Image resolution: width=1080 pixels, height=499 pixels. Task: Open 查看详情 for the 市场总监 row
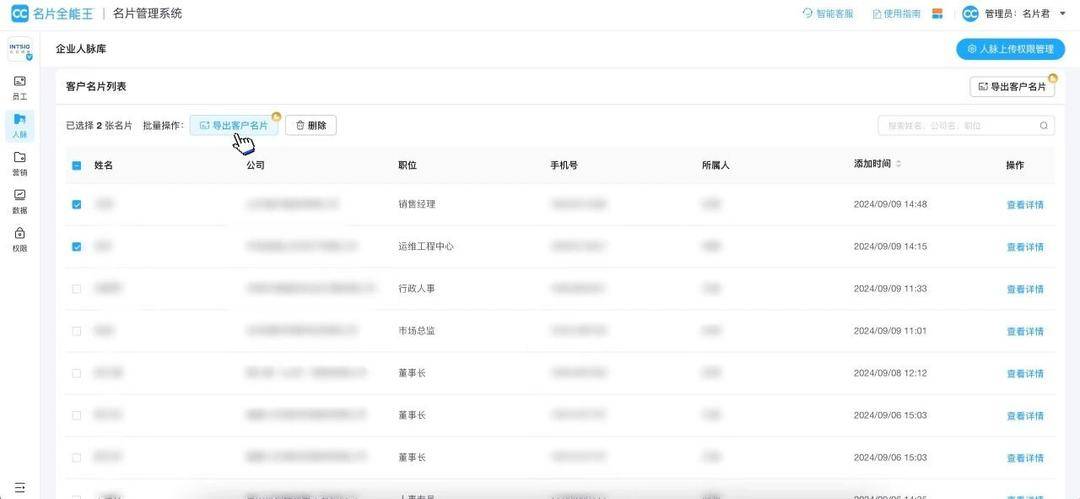point(1024,331)
